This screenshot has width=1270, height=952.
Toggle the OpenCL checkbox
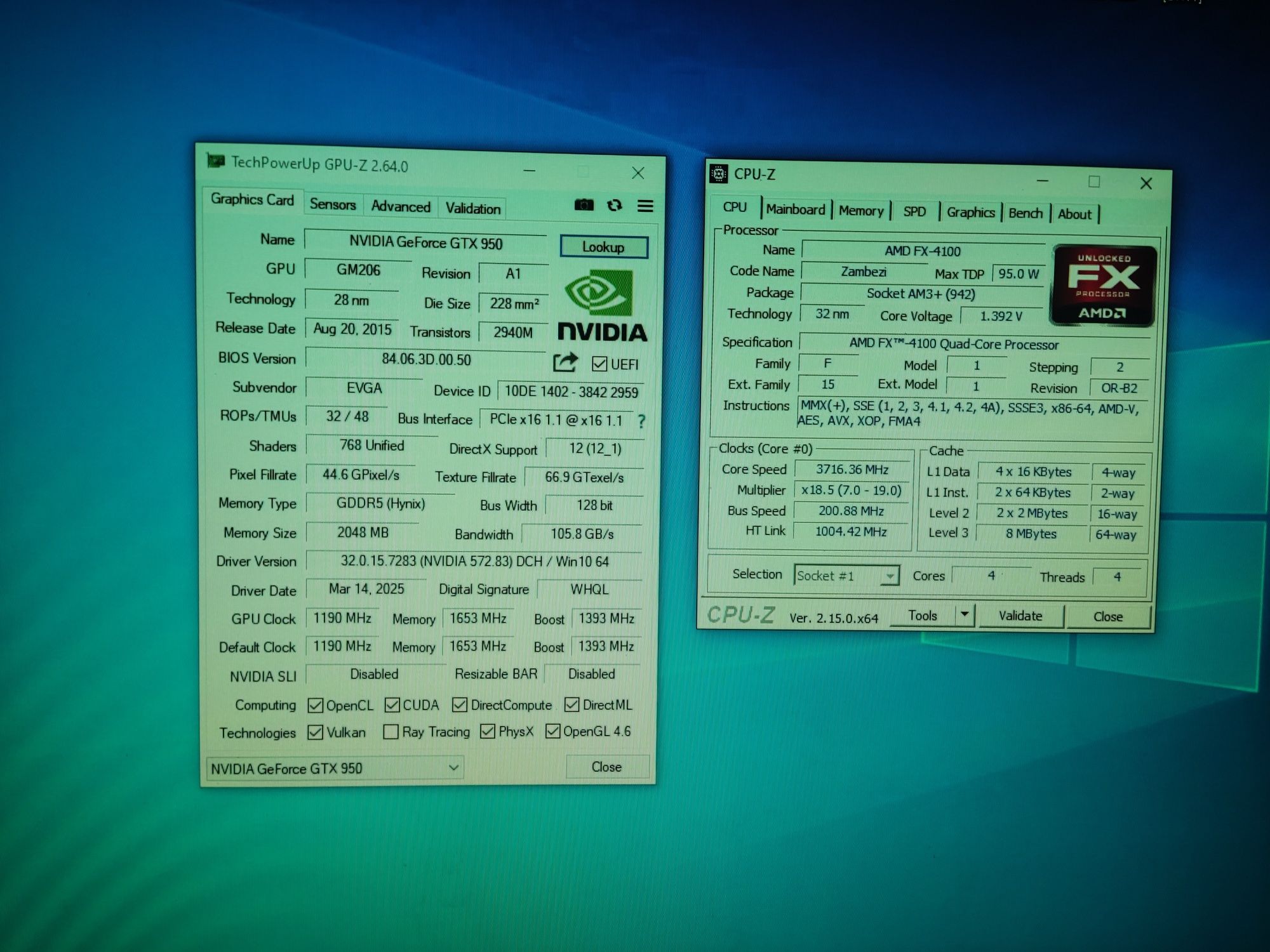[x=315, y=705]
